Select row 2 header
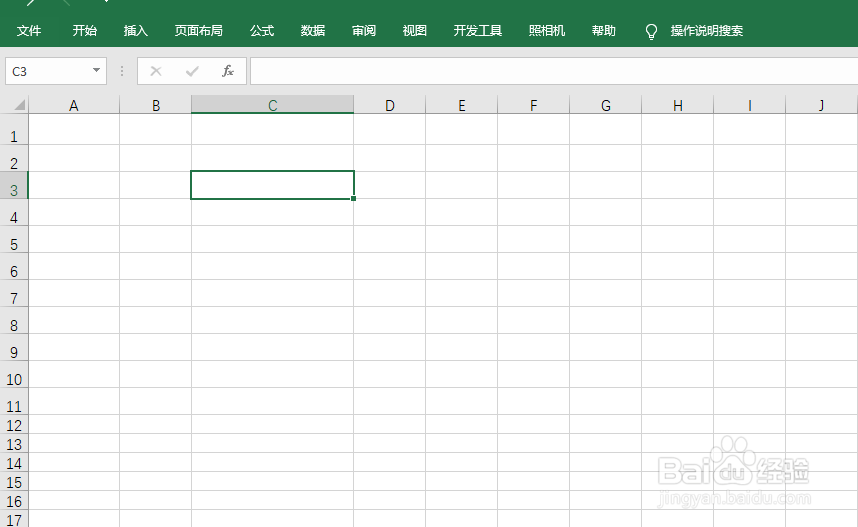The width and height of the screenshot is (858, 527). point(14,159)
